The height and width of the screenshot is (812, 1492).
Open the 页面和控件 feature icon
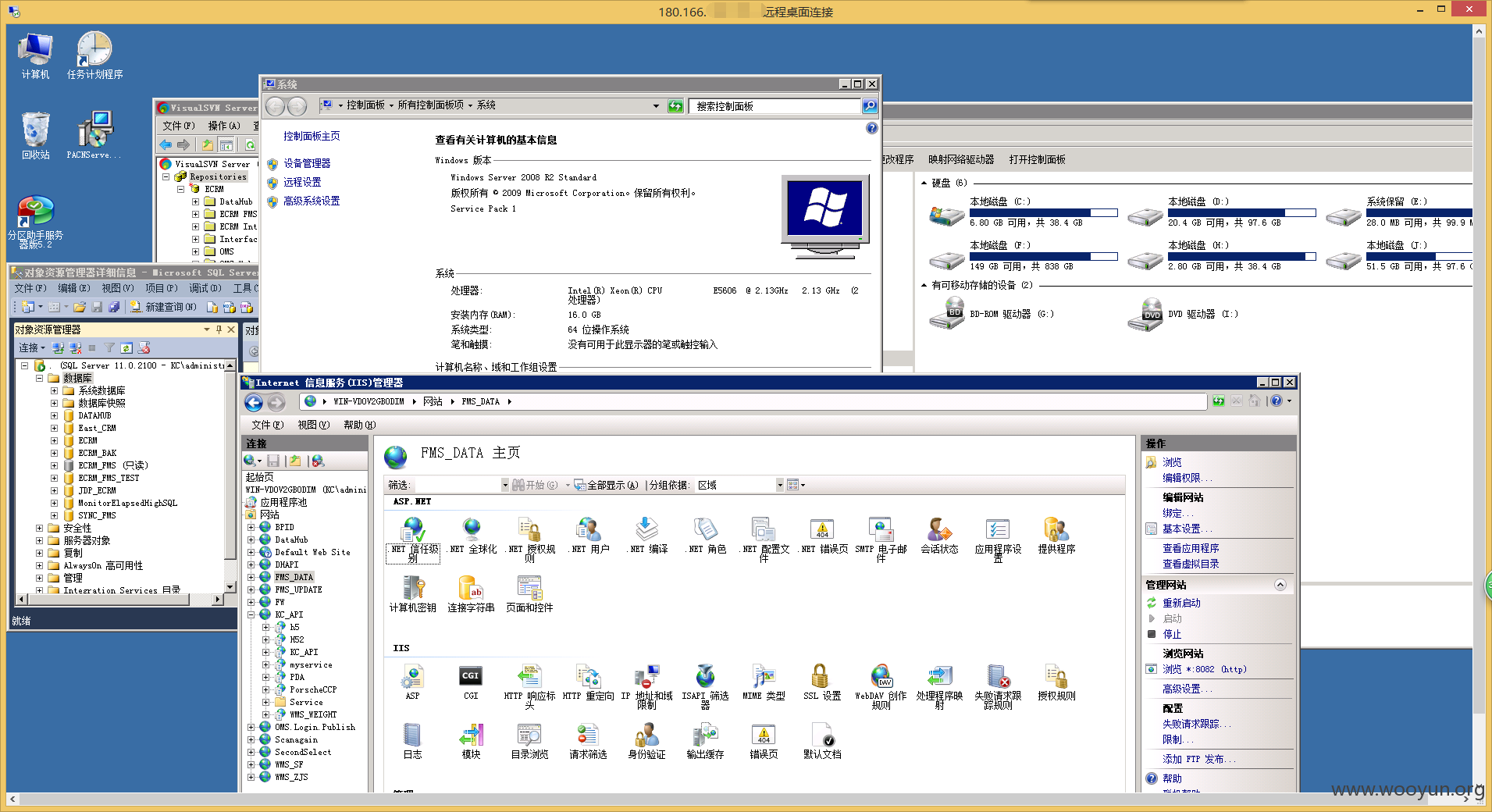[x=530, y=594]
